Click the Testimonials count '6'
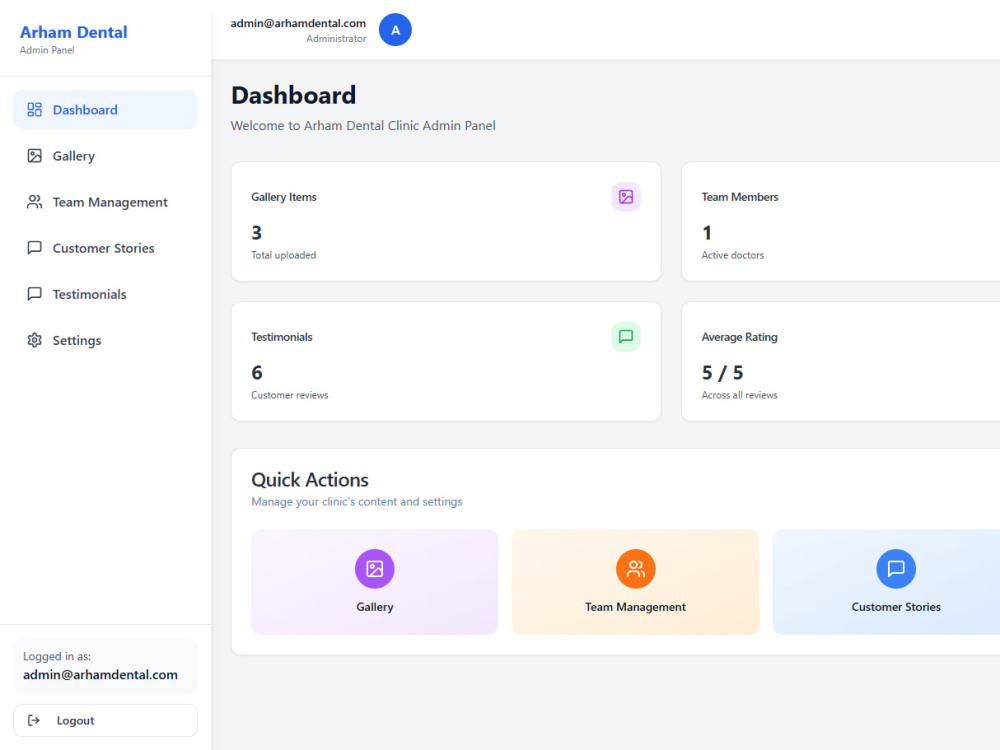This screenshot has width=1000, height=750. [x=257, y=372]
